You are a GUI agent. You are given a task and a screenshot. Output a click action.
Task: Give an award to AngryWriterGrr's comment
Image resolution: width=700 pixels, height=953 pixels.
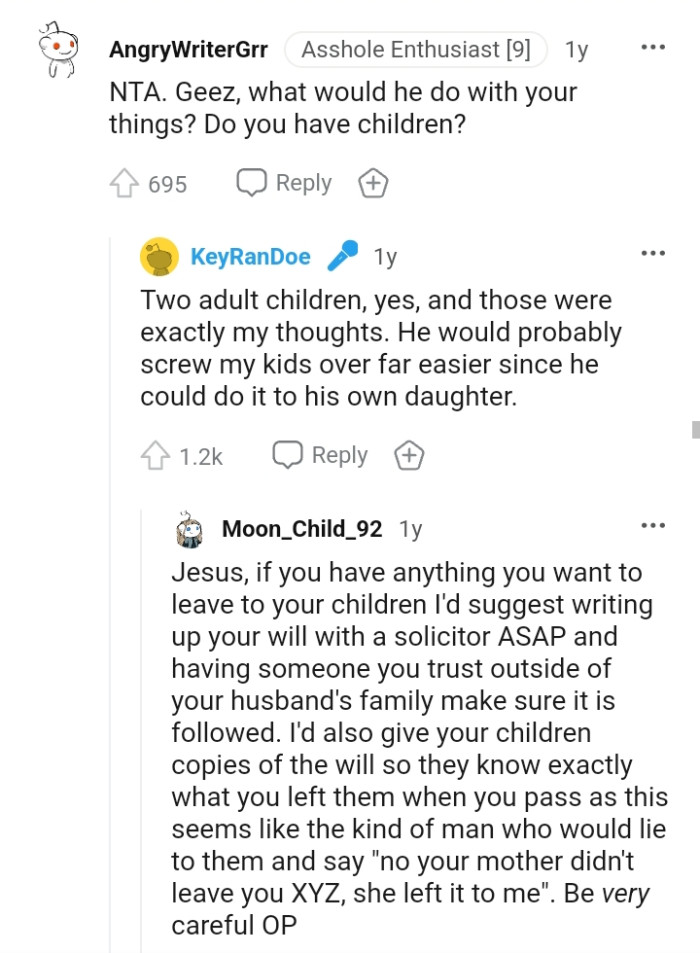pos(373,183)
